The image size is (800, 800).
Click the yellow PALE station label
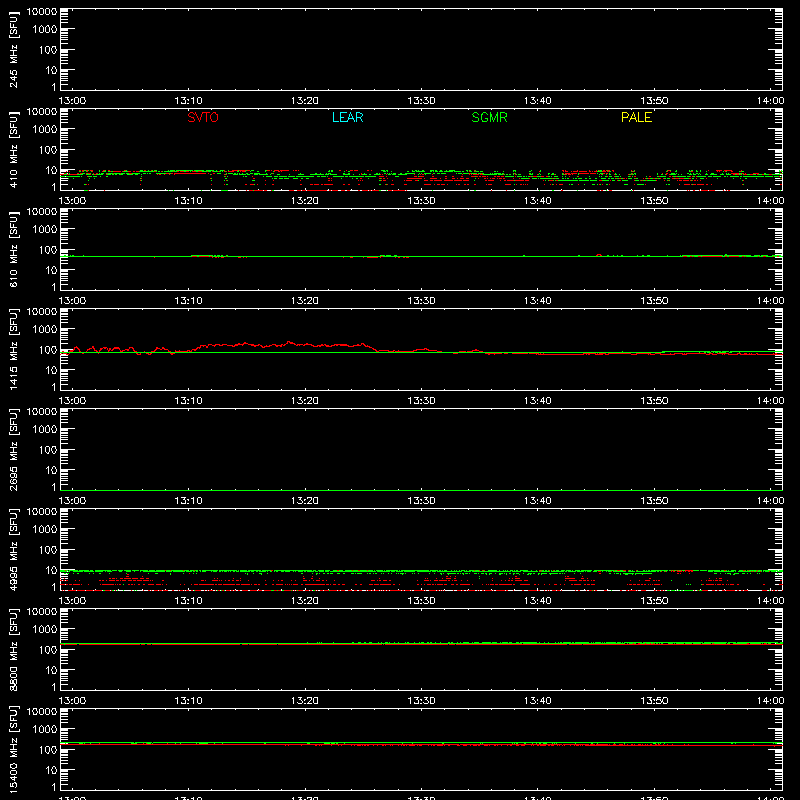click(636, 117)
